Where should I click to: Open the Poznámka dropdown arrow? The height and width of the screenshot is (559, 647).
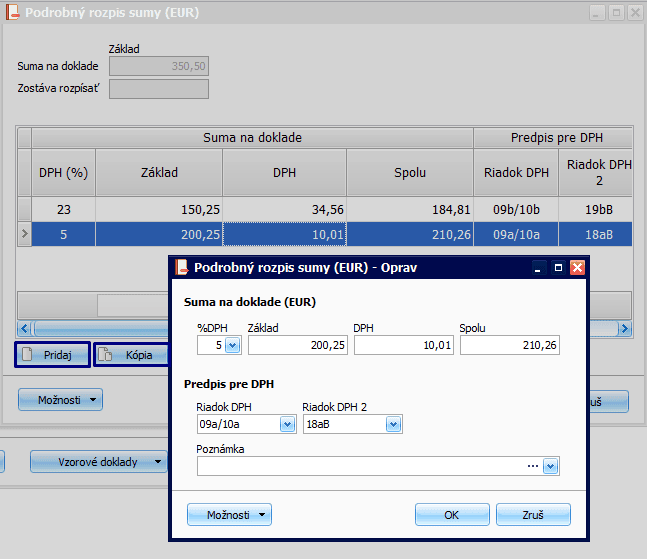click(x=550, y=466)
